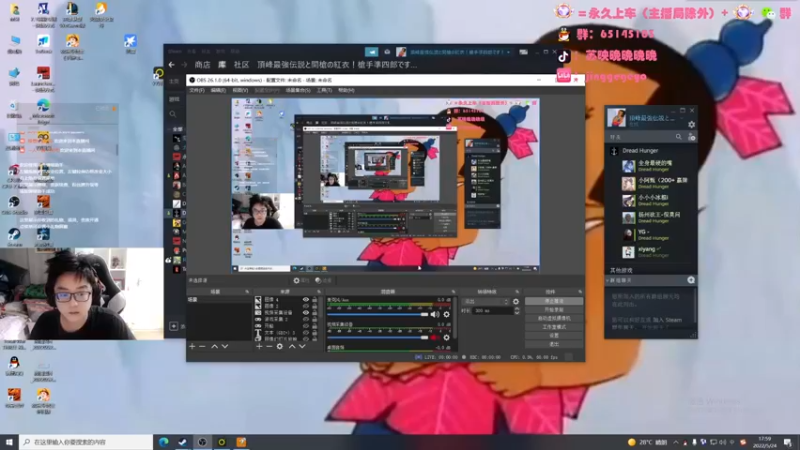Adjust first mixer channel volume slider
The height and width of the screenshot is (450, 800).
pyautogui.click(x=378, y=314)
